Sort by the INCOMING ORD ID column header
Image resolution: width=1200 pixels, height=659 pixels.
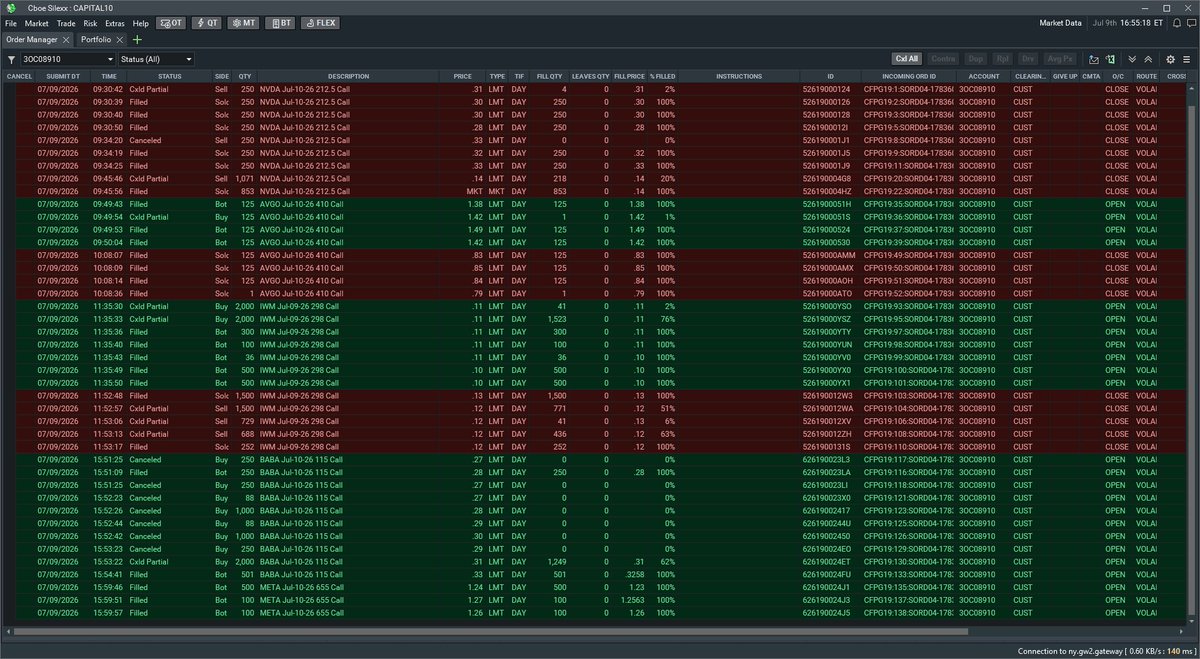click(909, 76)
